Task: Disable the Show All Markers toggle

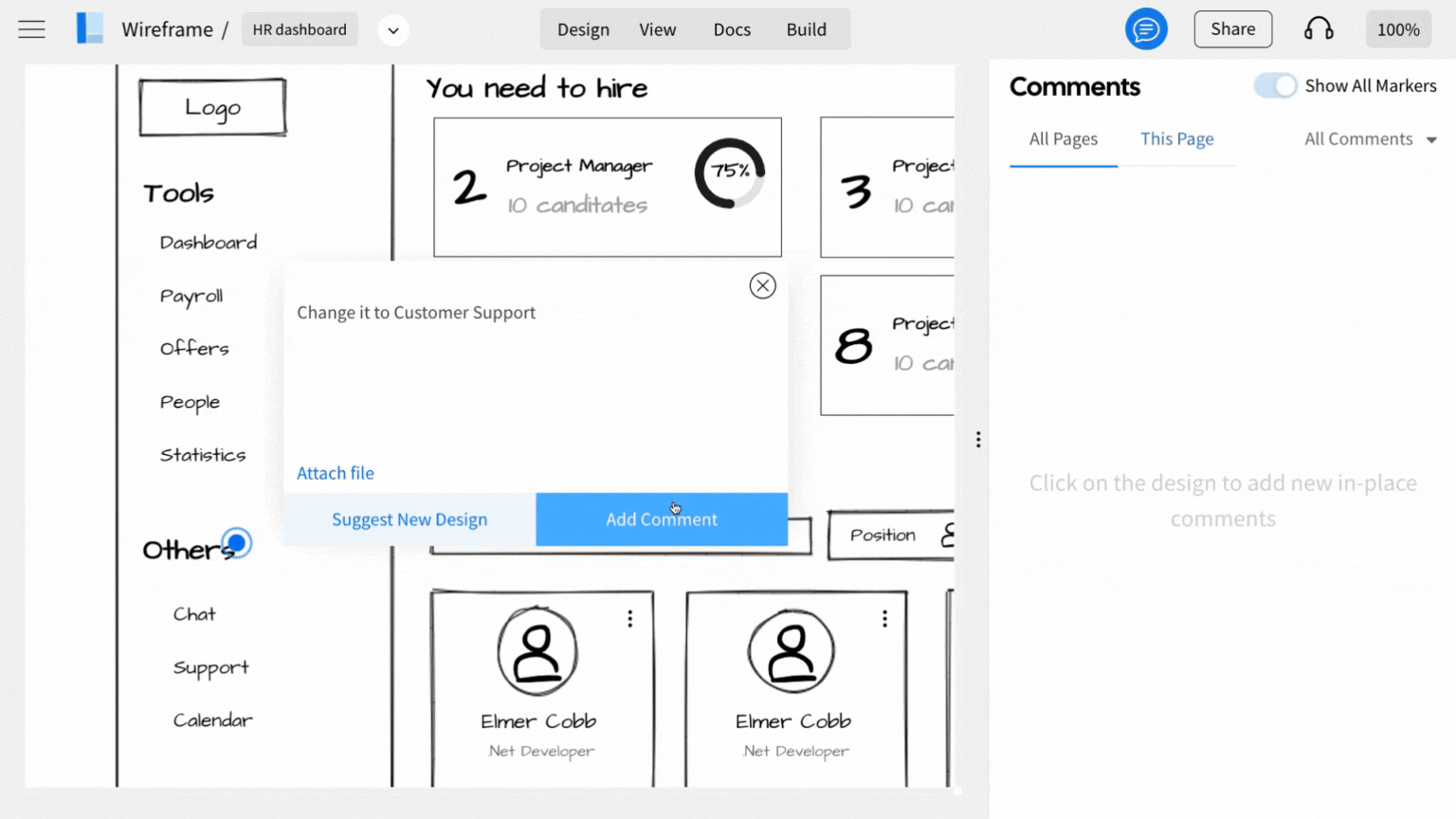Action: point(1276,85)
